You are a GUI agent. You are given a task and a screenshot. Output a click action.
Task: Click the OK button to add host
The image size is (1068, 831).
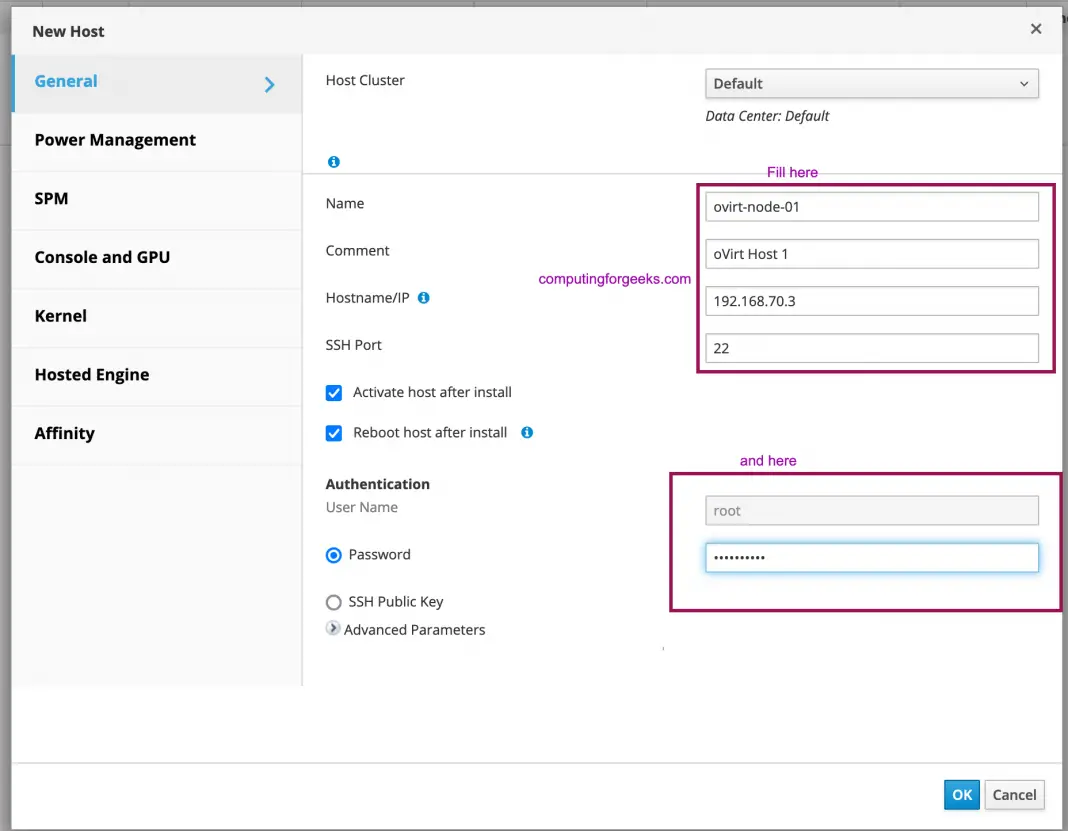click(x=961, y=794)
